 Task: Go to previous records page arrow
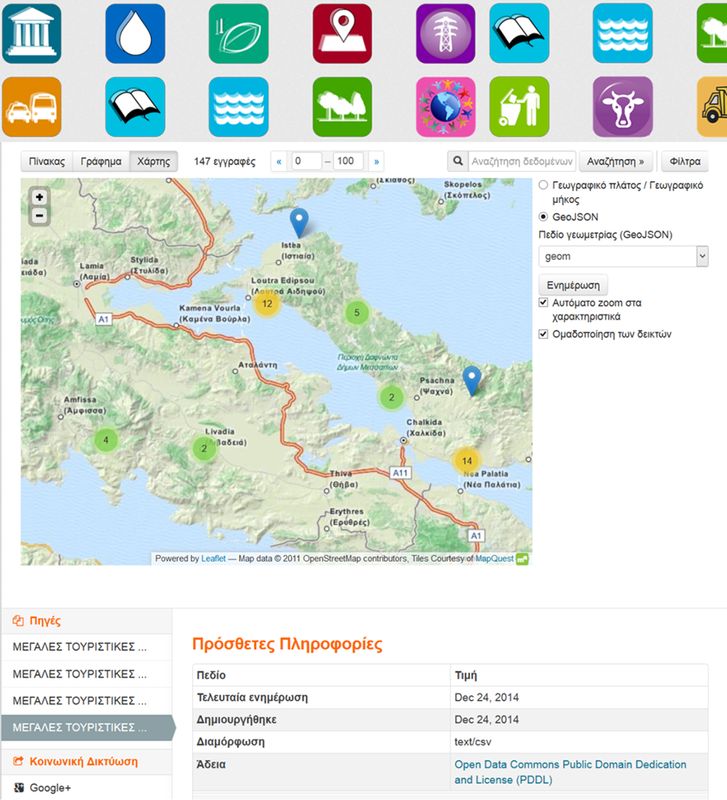click(279, 161)
